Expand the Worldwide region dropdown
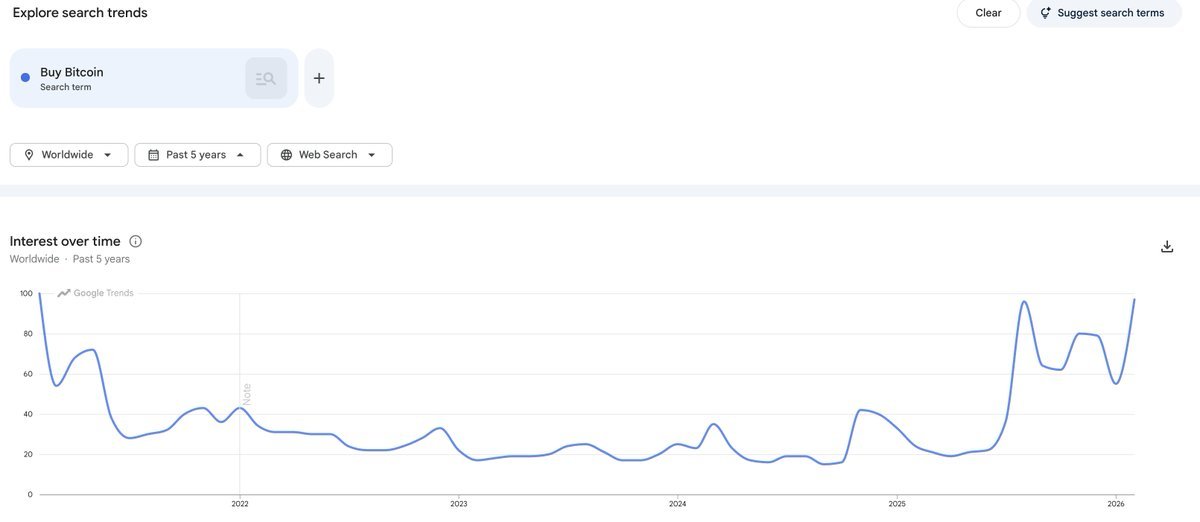1200x522 pixels. (x=107, y=155)
